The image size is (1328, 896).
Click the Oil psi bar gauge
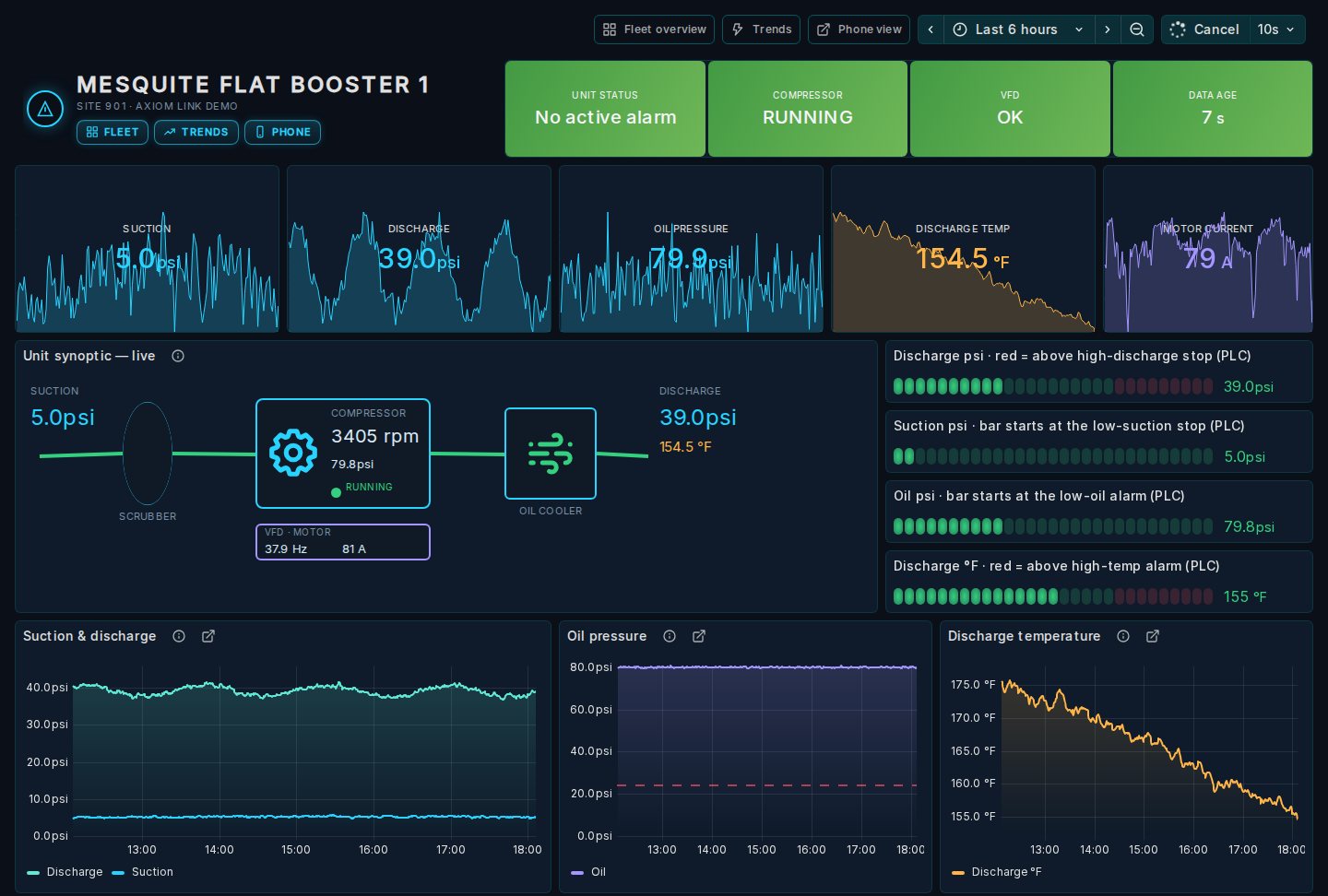click(1053, 526)
